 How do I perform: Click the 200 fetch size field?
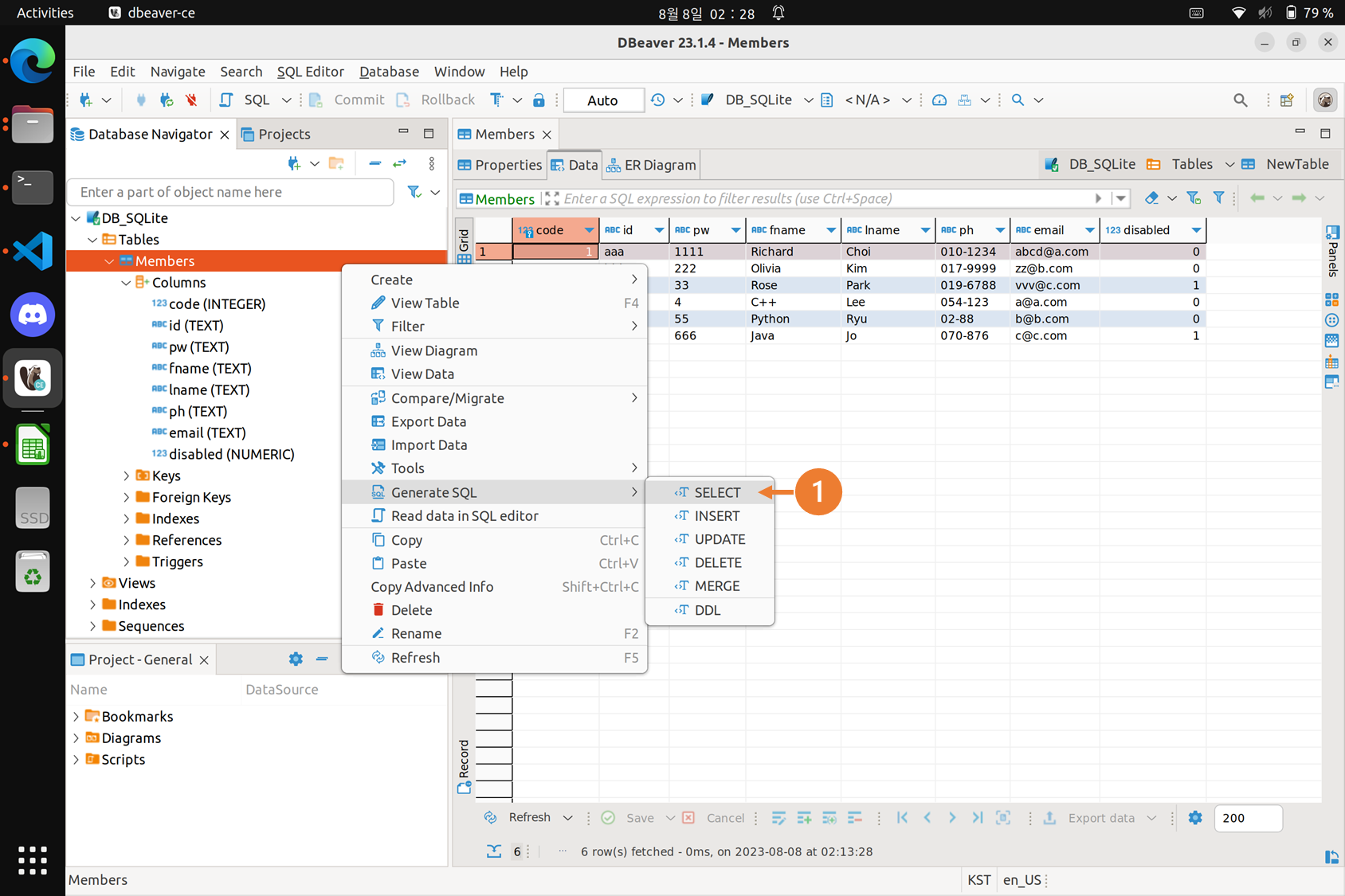click(x=1248, y=818)
